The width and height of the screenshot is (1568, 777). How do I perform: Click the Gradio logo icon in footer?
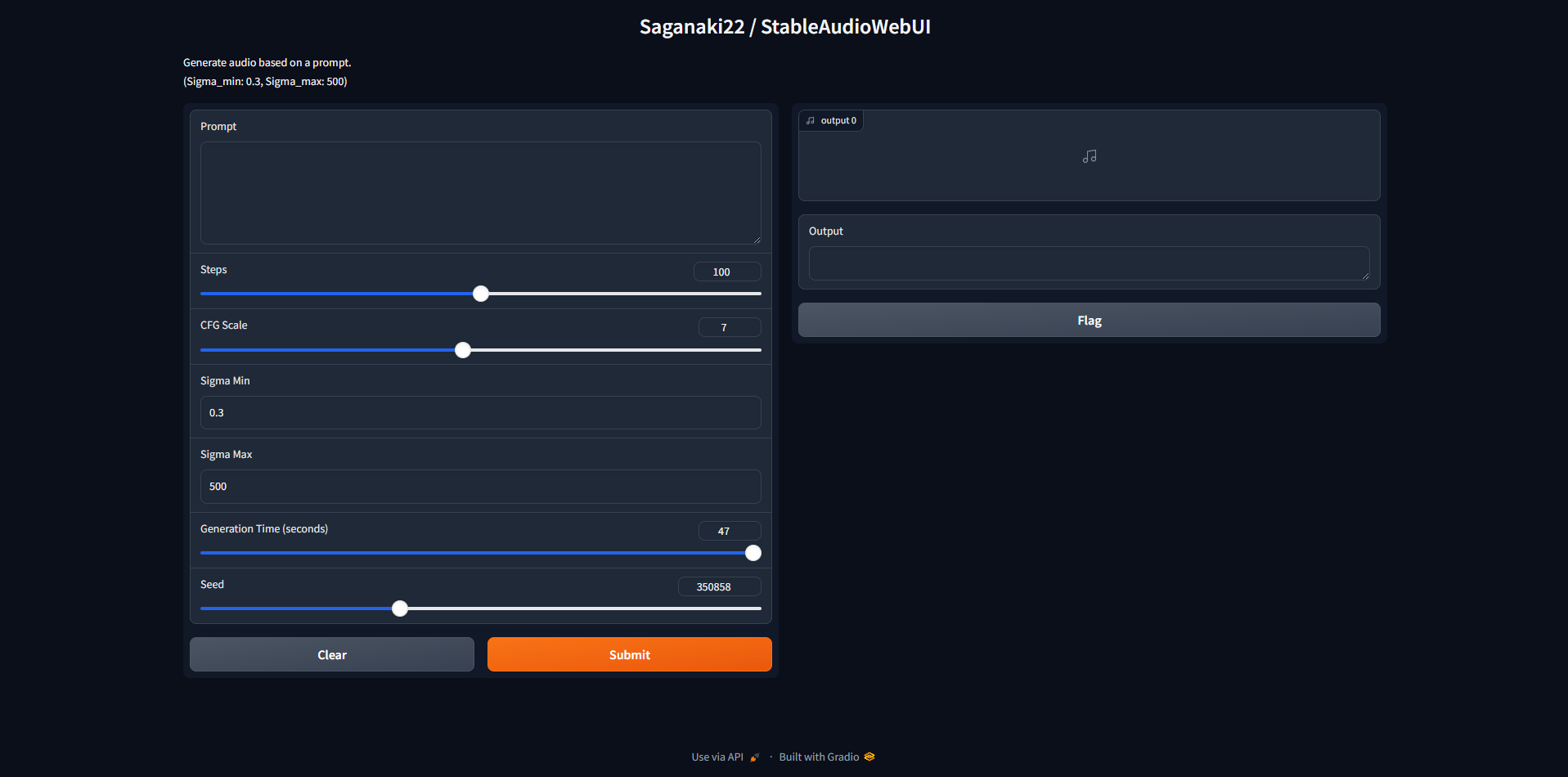[869, 757]
